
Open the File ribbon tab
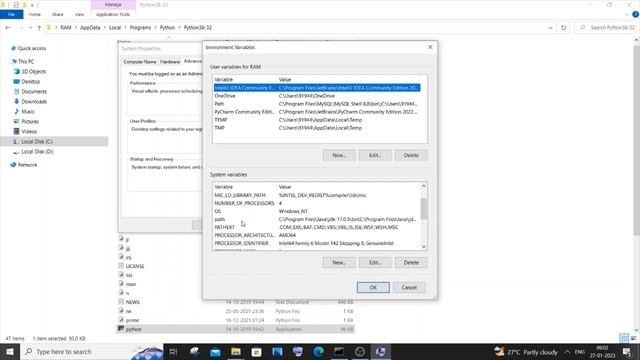click(x=11, y=14)
